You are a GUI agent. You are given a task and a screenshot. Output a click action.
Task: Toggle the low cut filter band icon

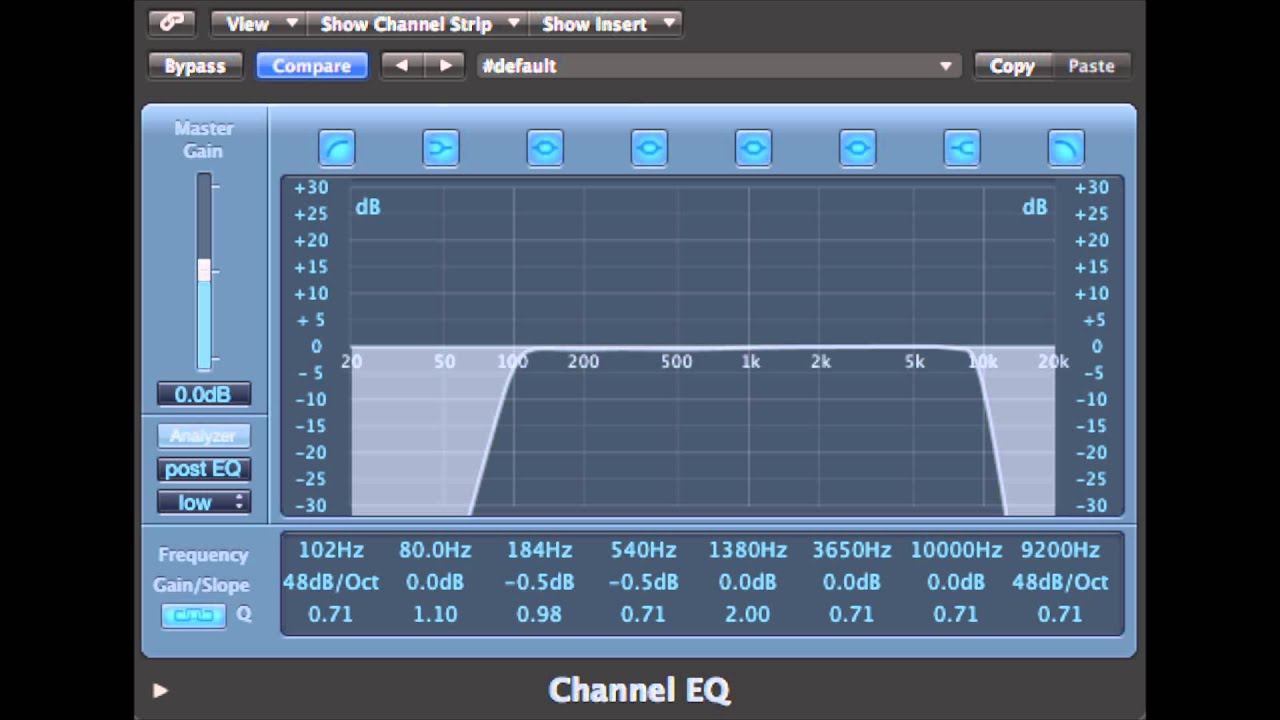coord(337,149)
